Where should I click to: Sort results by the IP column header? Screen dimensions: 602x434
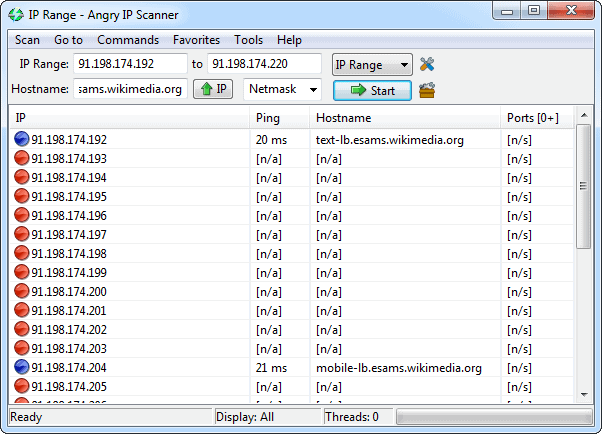[130, 118]
